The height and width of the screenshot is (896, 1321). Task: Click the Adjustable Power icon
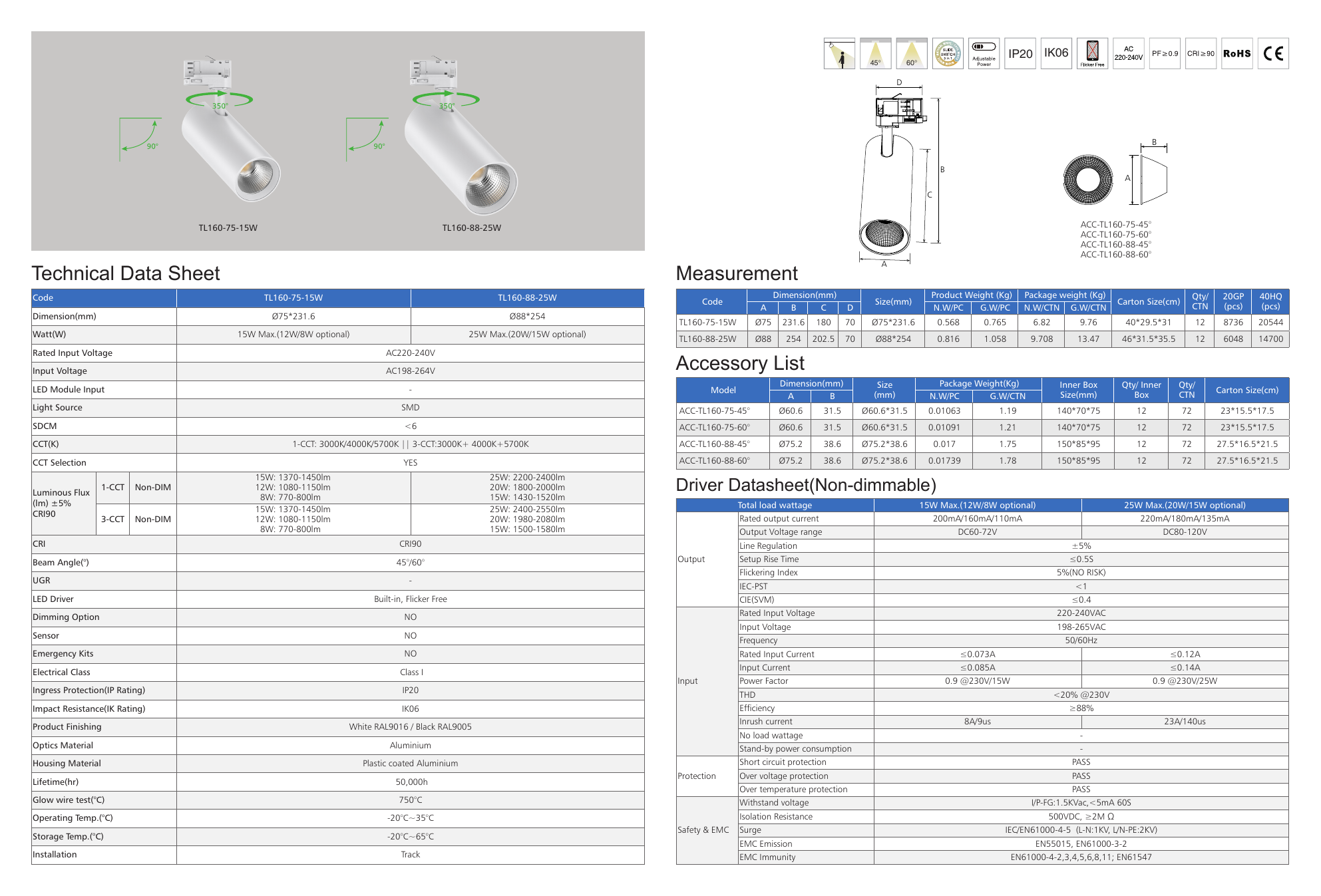click(984, 53)
